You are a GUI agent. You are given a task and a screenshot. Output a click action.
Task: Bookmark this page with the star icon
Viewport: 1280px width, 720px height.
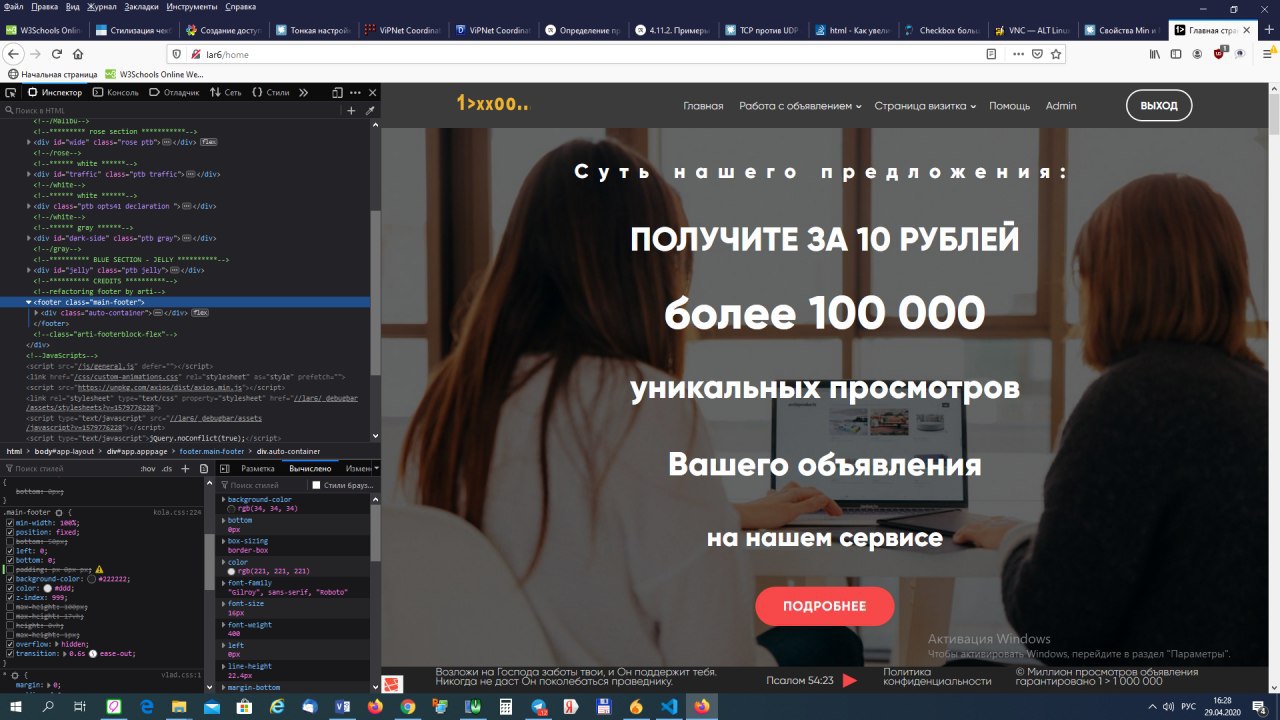1055,54
